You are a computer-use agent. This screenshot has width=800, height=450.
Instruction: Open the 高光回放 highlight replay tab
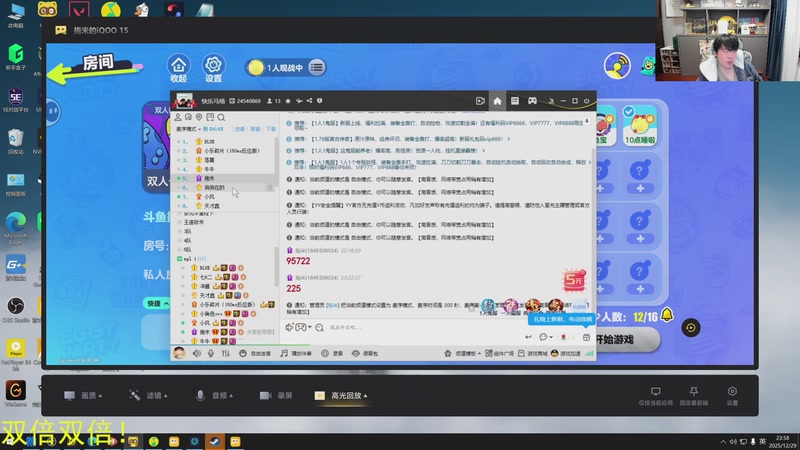(x=341, y=395)
